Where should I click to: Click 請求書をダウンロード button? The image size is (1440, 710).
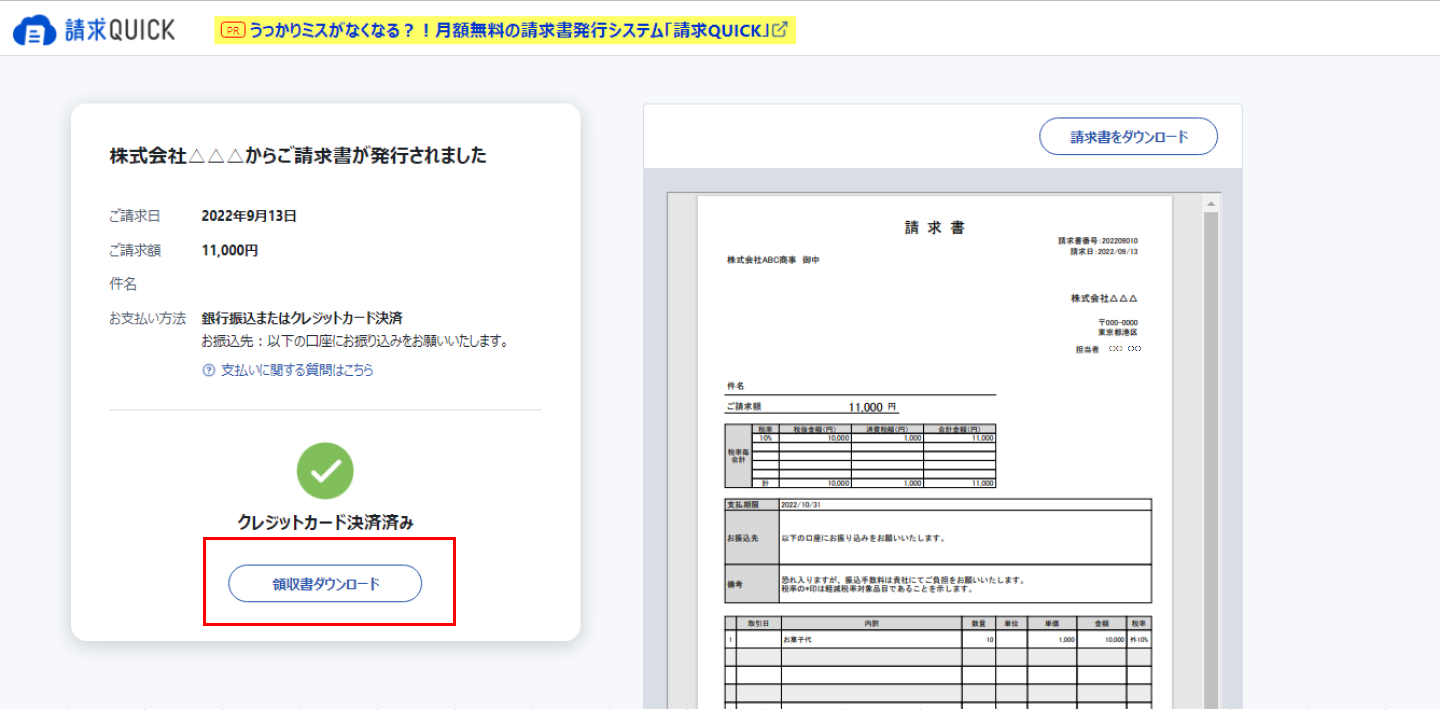[1129, 137]
